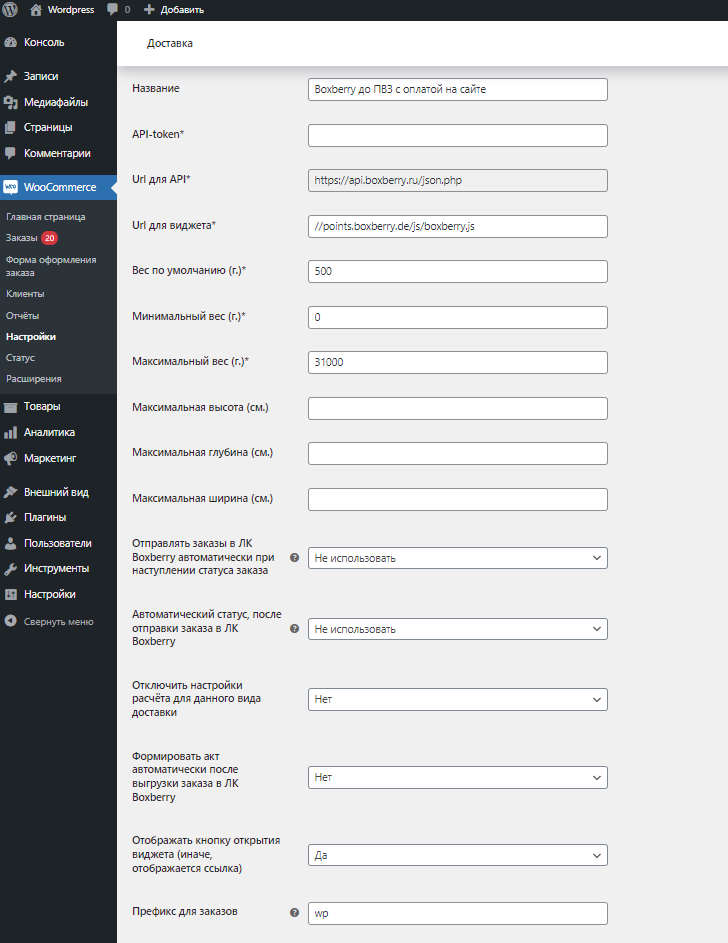Open Статус submenu link
728x943 pixels.
tap(20, 358)
